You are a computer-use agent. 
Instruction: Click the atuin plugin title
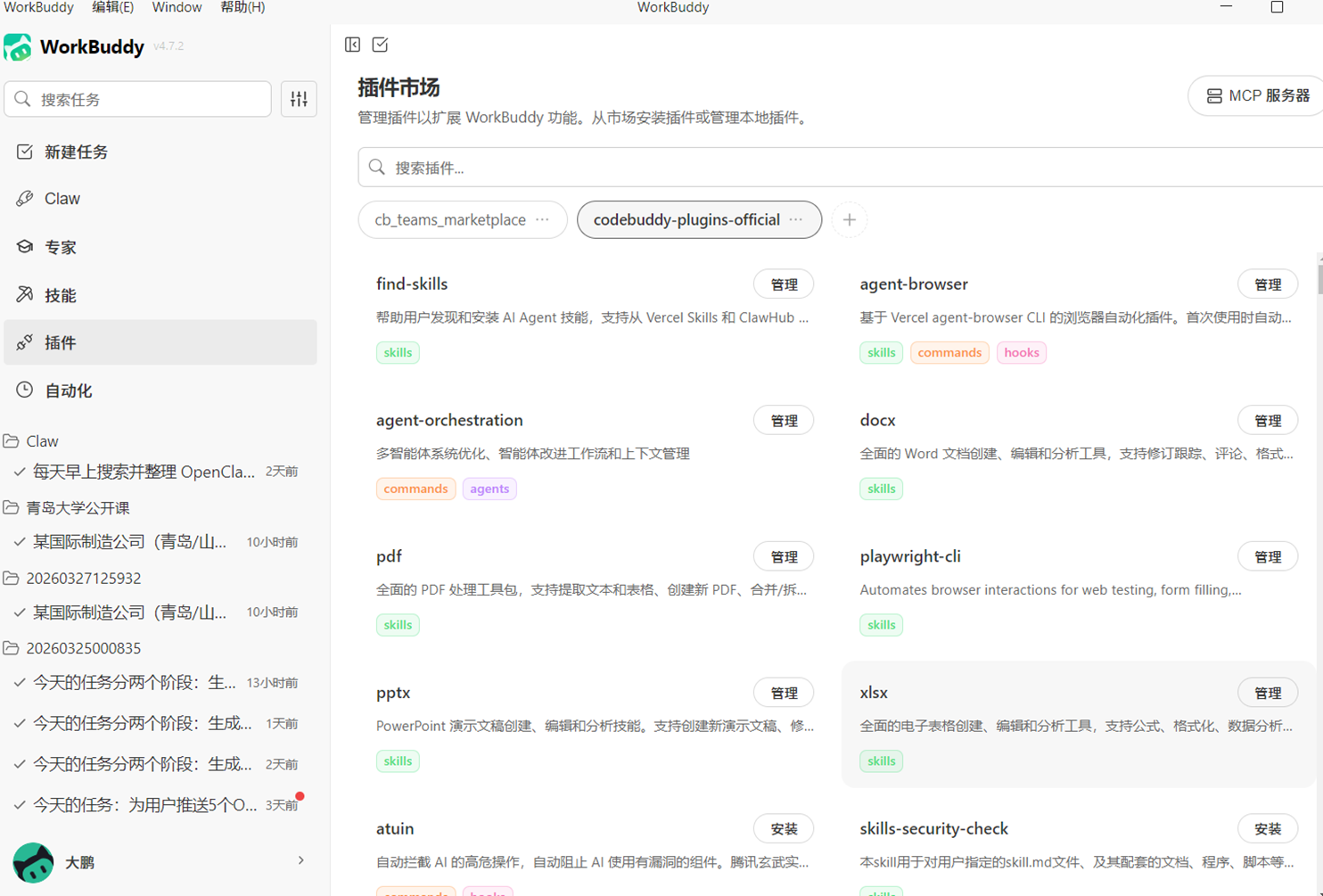point(395,829)
